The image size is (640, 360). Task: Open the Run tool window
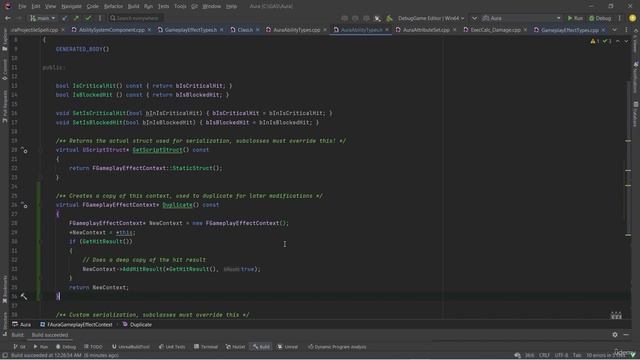pyautogui.click(x=40, y=347)
